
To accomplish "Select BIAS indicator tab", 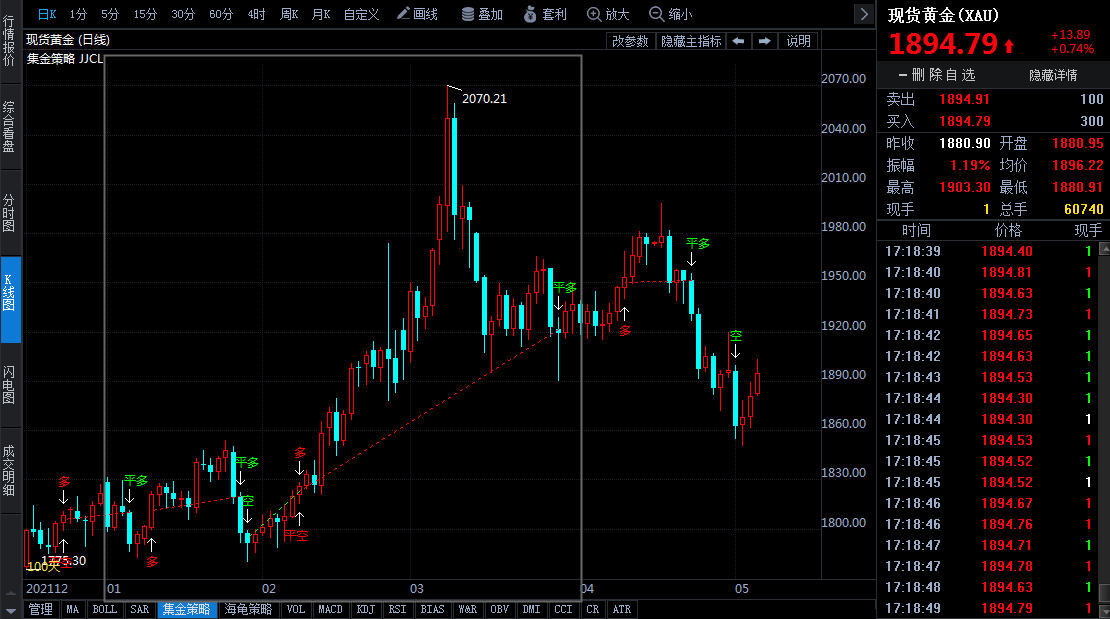I will coord(433,609).
